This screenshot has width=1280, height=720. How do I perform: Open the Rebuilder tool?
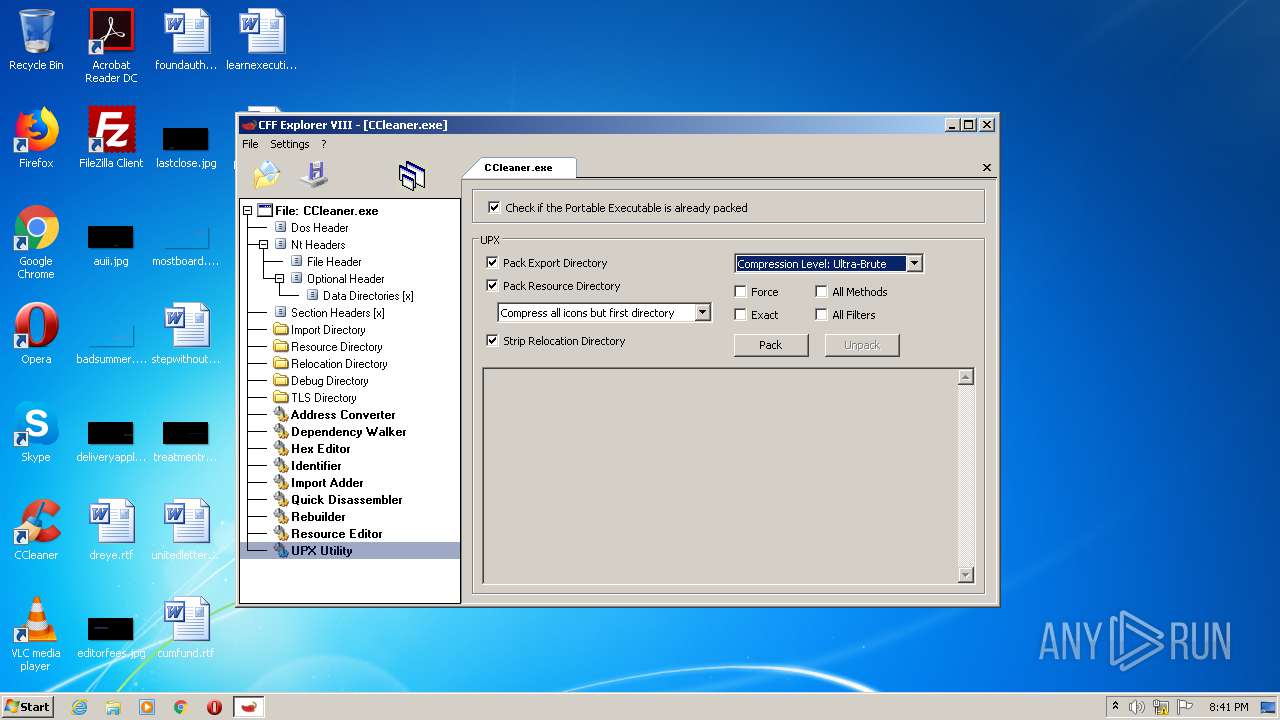pyautogui.click(x=318, y=517)
